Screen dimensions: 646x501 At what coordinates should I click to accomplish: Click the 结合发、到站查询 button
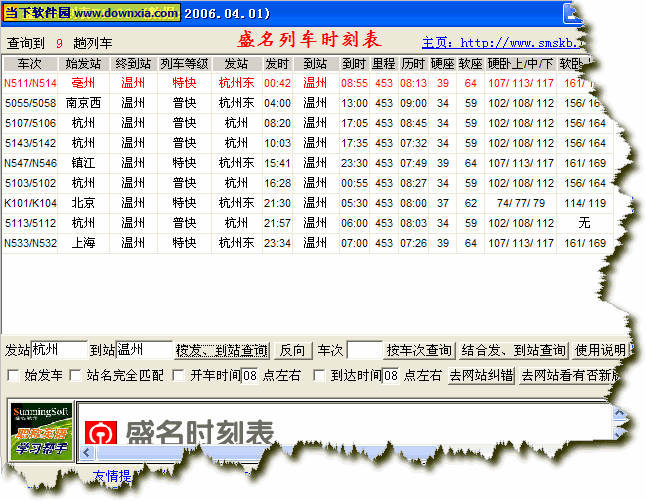click(x=514, y=351)
